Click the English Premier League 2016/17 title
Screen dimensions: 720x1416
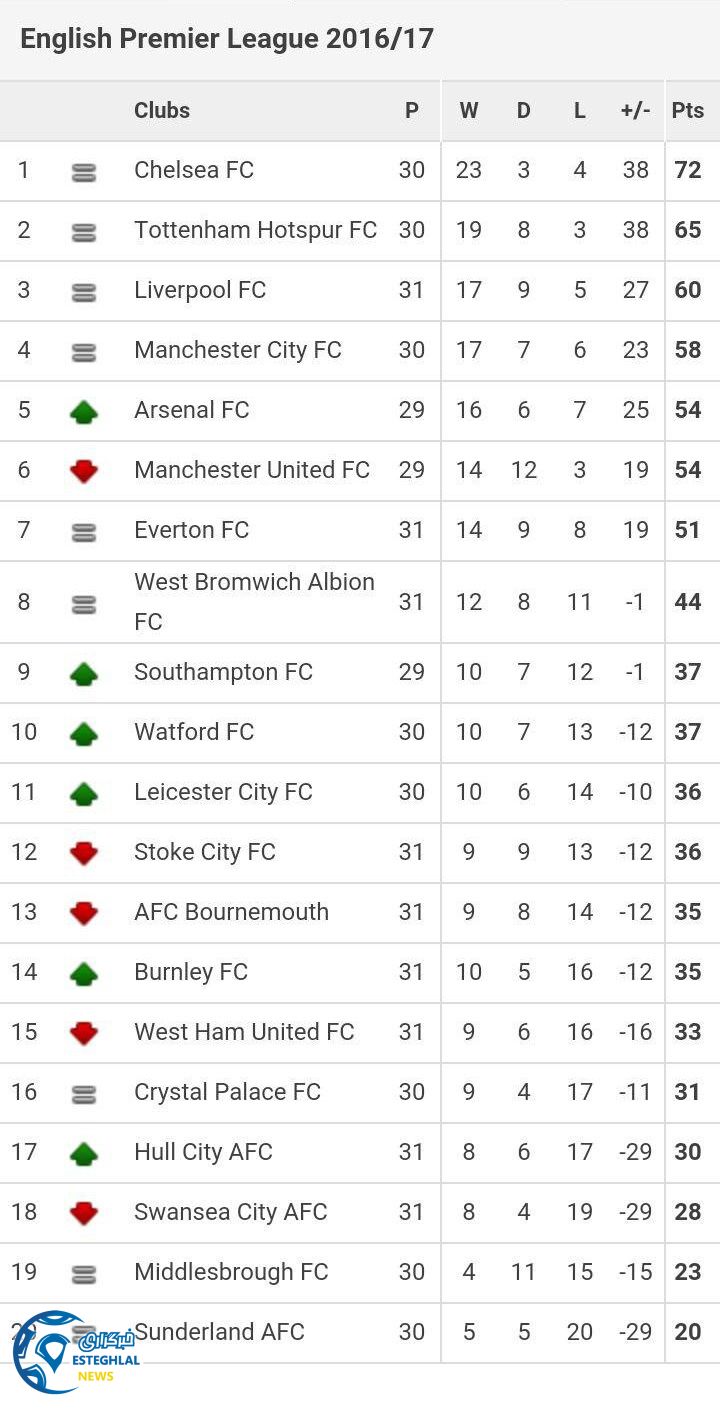[x=227, y=39]
